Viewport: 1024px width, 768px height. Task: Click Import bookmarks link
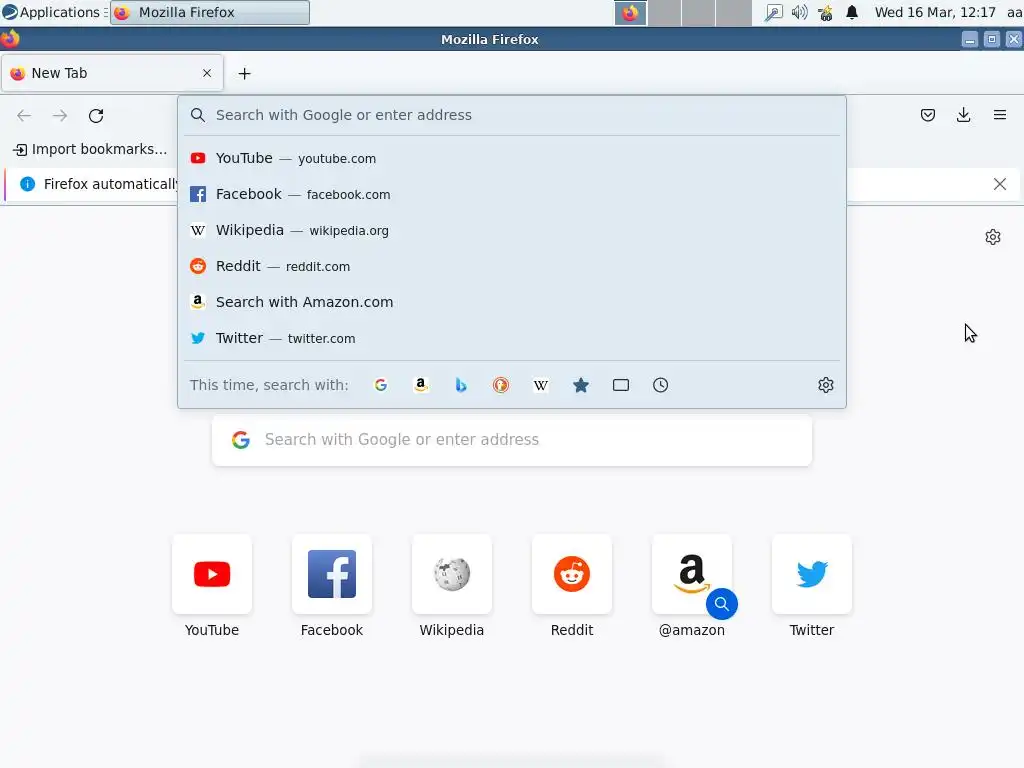coord(90,150)
